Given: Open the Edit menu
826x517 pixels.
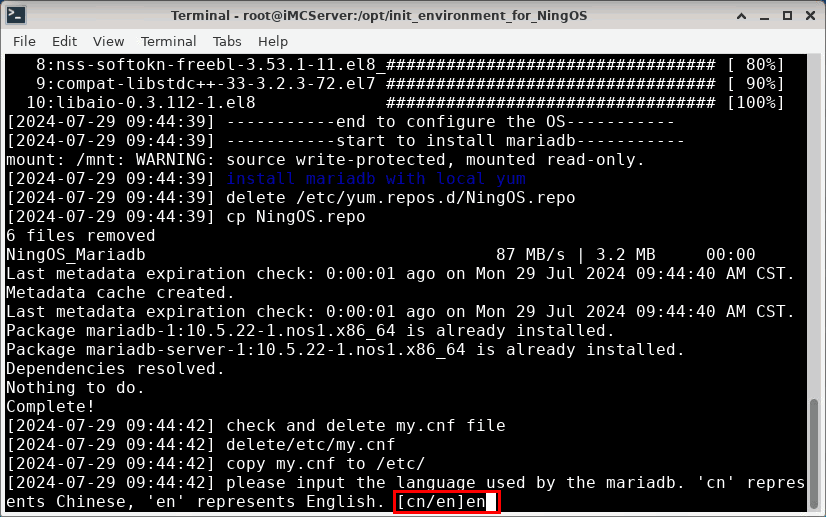Looking at the screenshot, I should tap(64, 41).
